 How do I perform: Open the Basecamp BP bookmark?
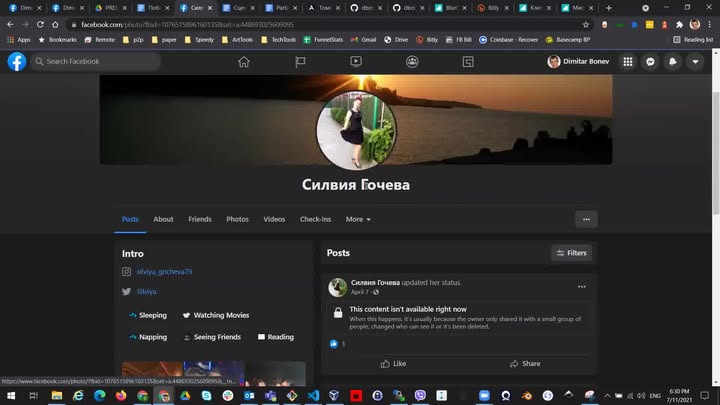coord(568,40)
